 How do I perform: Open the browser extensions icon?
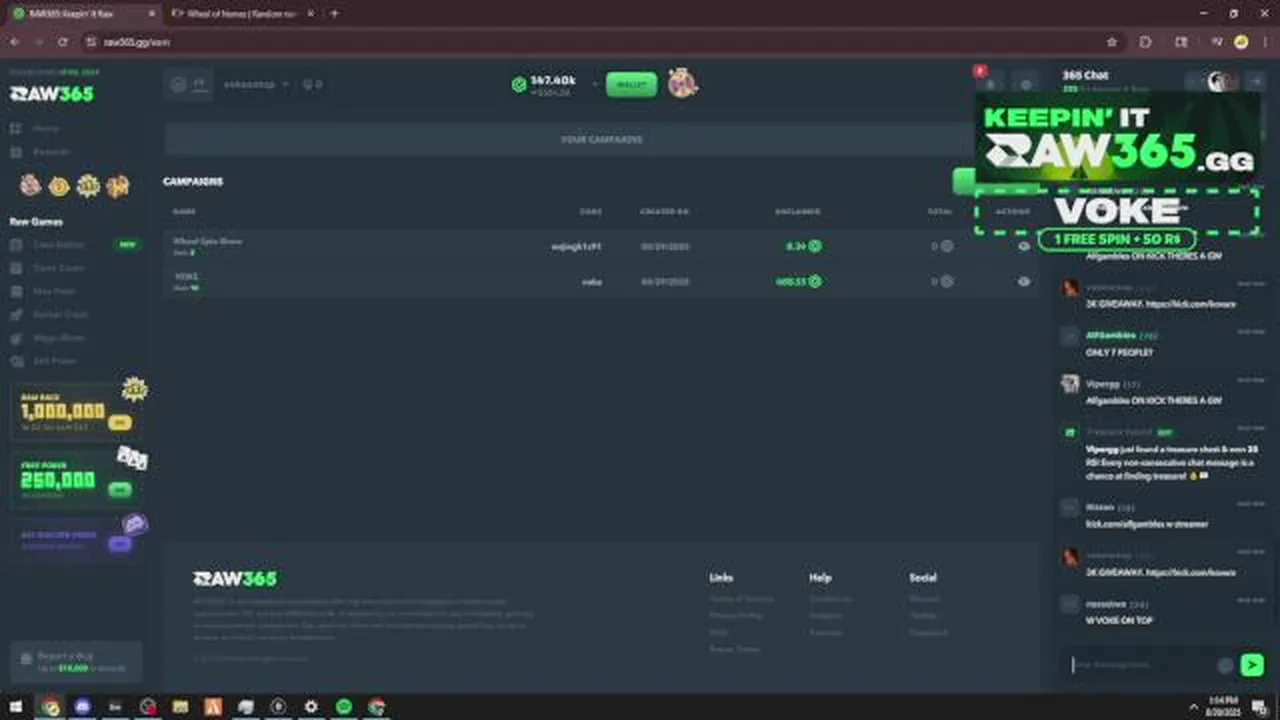(1146, 42)
